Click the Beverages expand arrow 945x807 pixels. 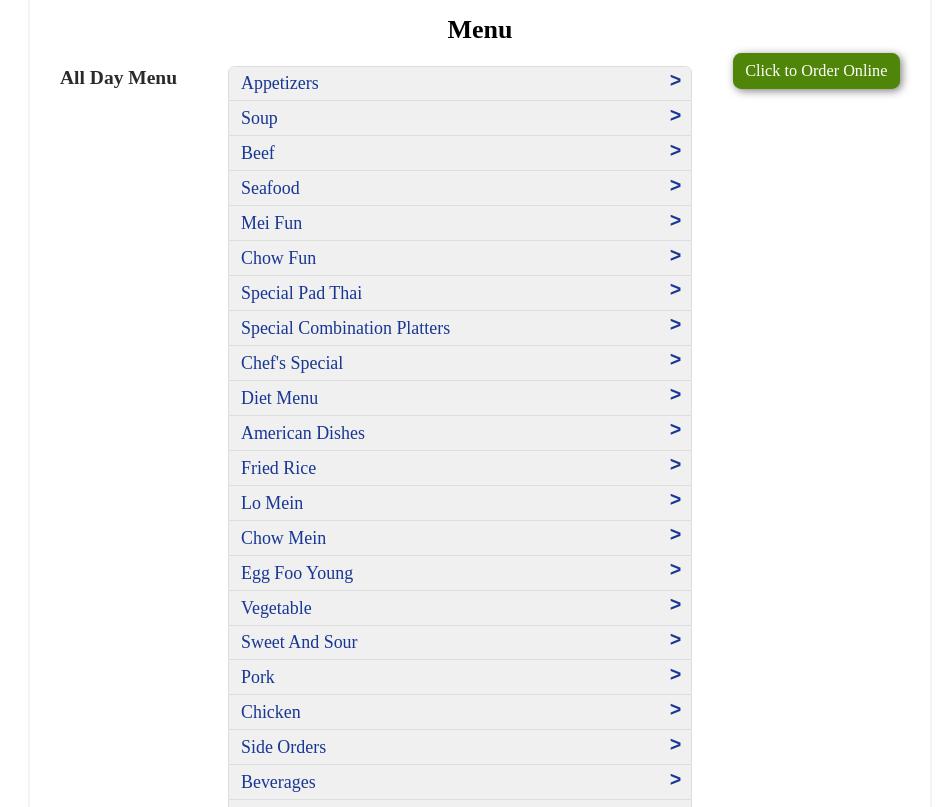tap(675, 780)
